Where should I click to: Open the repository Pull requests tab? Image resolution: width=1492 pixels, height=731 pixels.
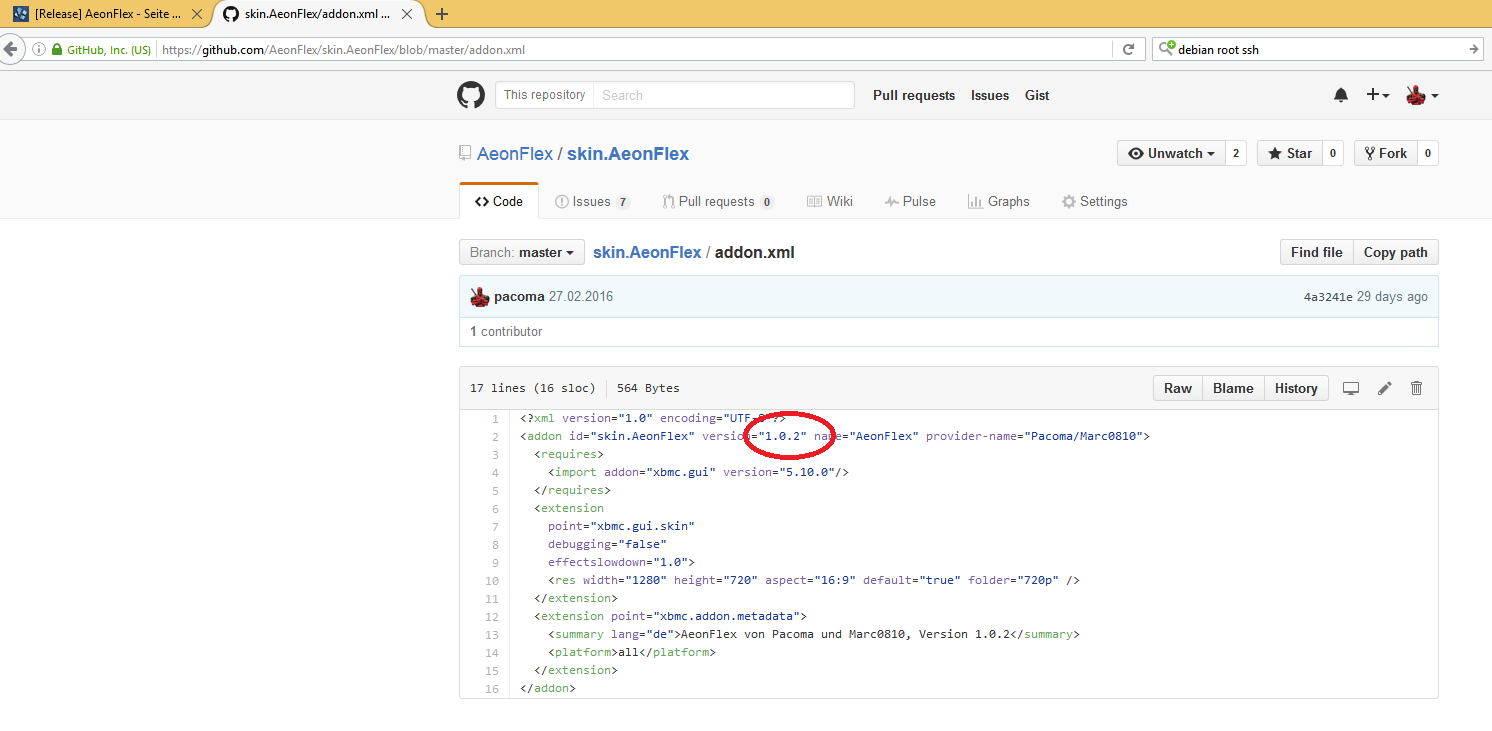tap(718, 201)
